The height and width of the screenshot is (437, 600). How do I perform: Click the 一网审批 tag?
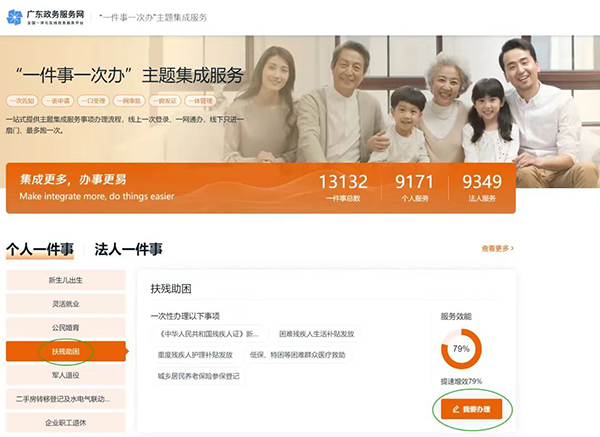(129, 101)
